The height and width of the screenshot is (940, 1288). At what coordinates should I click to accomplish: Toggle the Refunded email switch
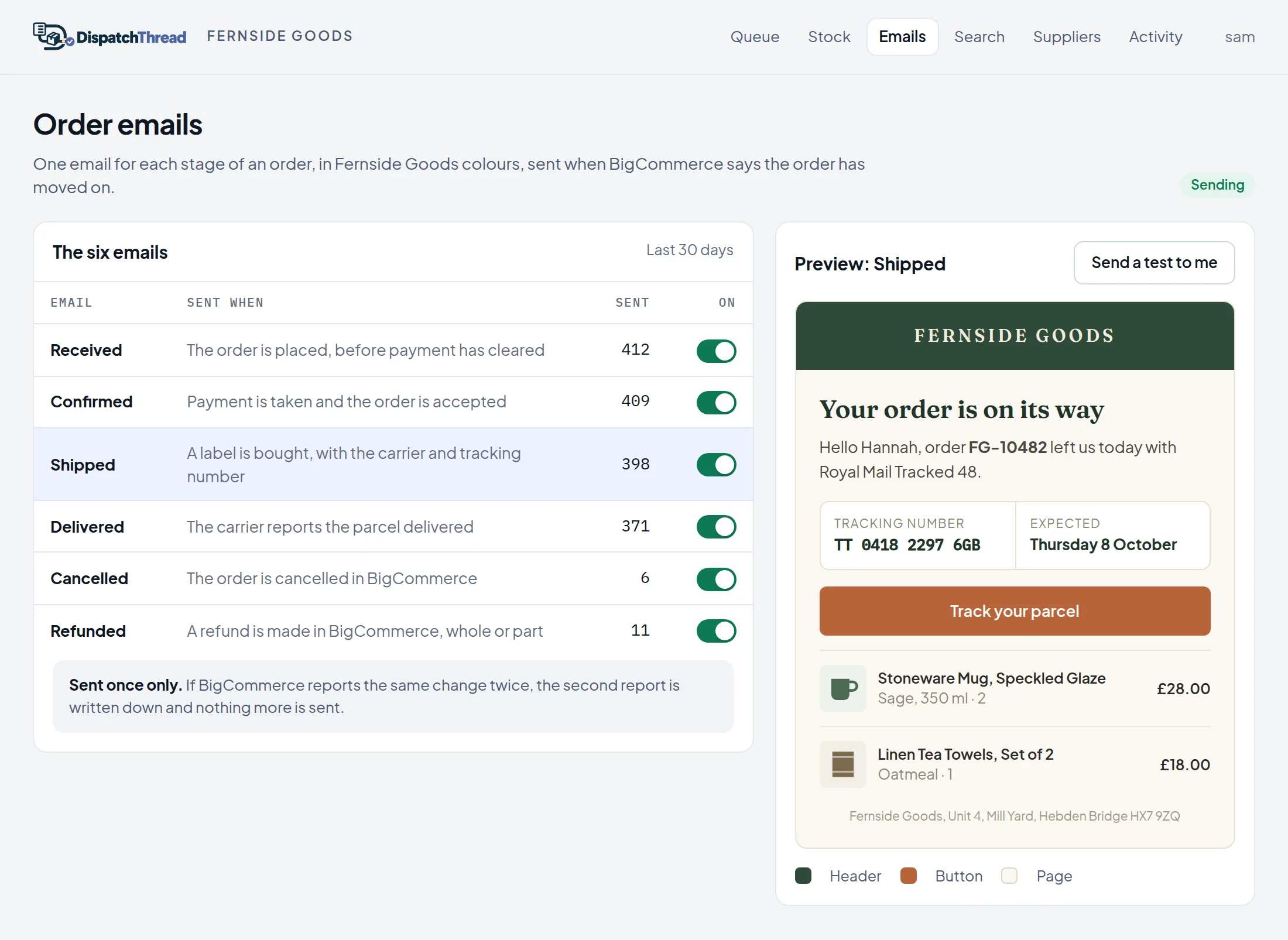pos(716,631)
